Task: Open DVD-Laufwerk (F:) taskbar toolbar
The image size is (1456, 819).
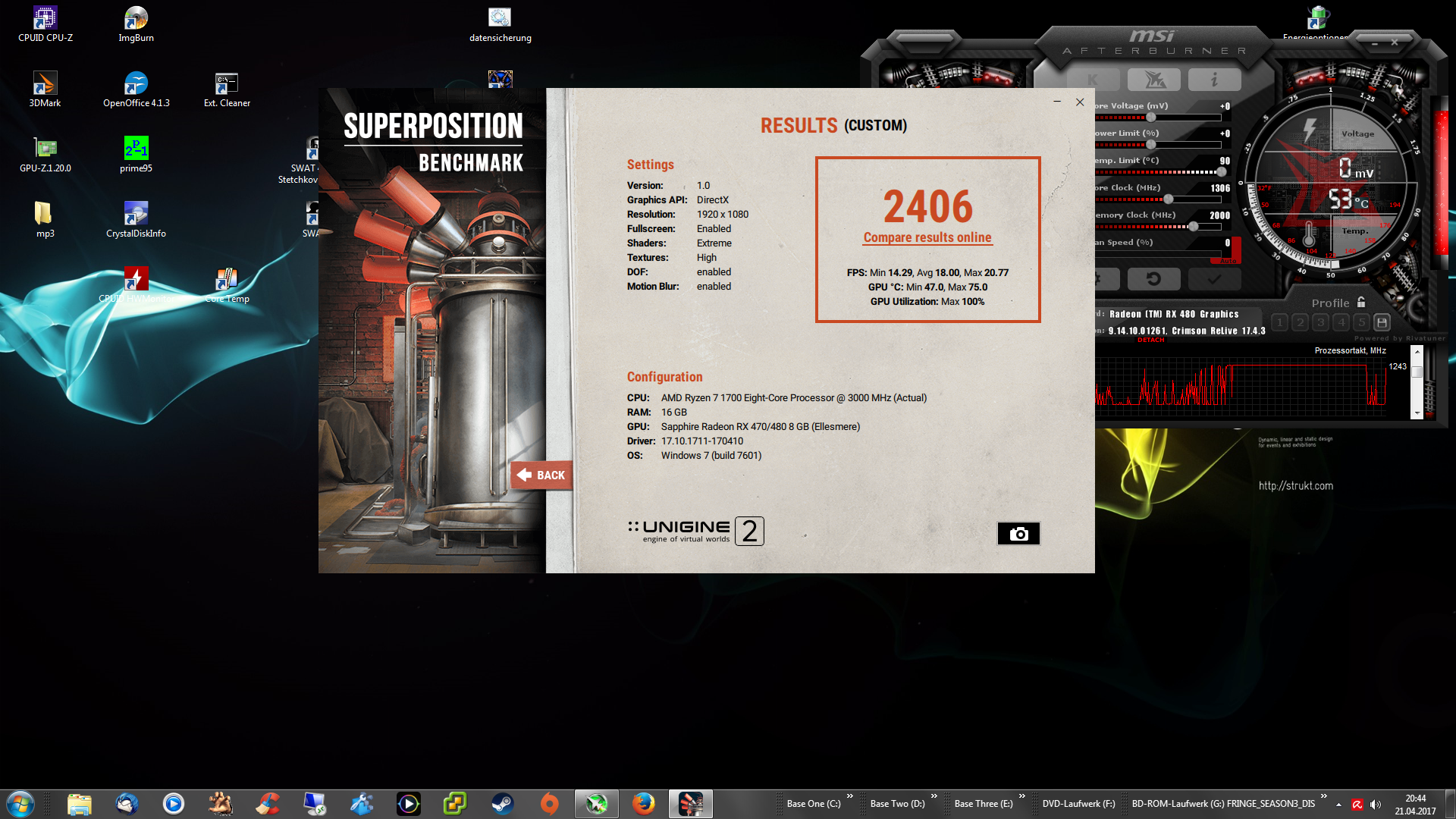Action: point(1078,804)
